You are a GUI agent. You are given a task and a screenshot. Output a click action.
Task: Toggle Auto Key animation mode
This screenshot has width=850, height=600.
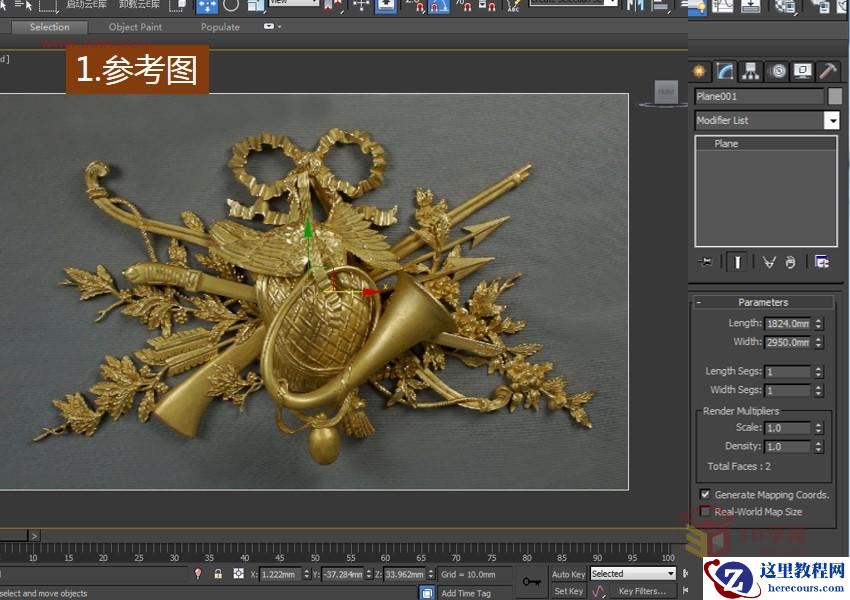[568, 573]
